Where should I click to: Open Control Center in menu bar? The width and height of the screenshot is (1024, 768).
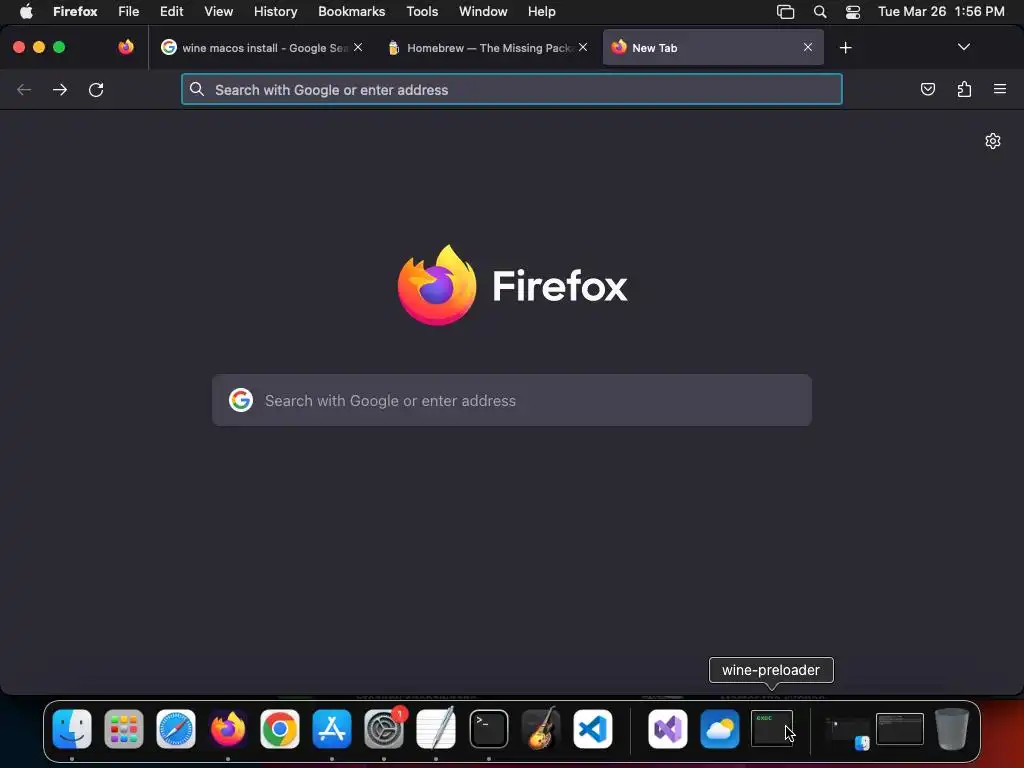pyautogui.click(x=853, y=11)
